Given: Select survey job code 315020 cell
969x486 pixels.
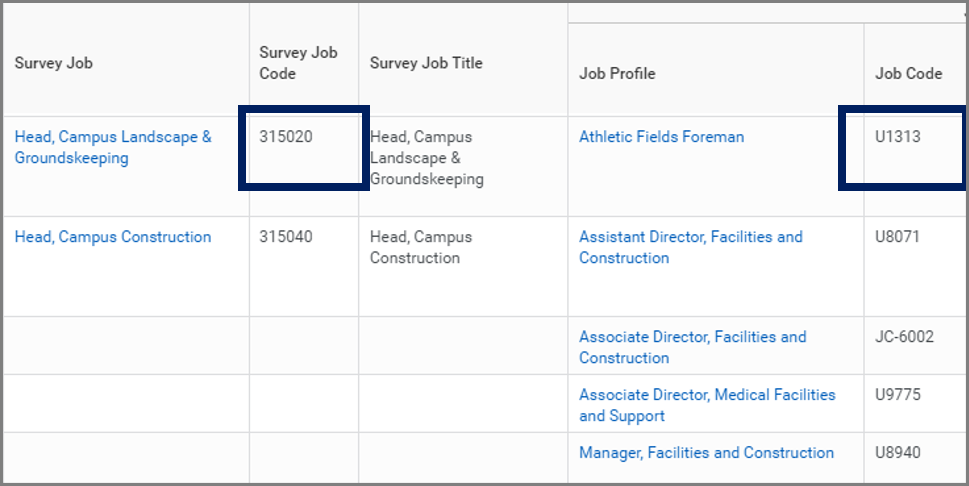Looking at the screenshot, I should [x=286, y=137].
